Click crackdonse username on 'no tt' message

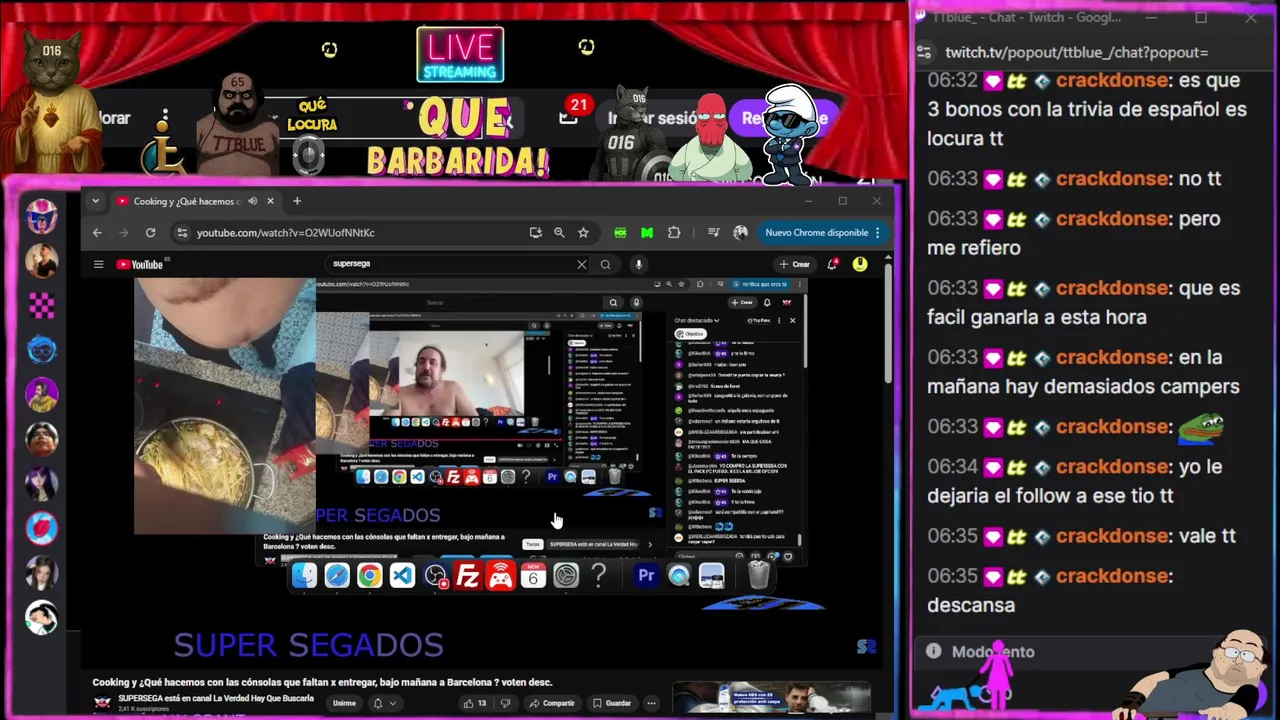[1114, 179]
